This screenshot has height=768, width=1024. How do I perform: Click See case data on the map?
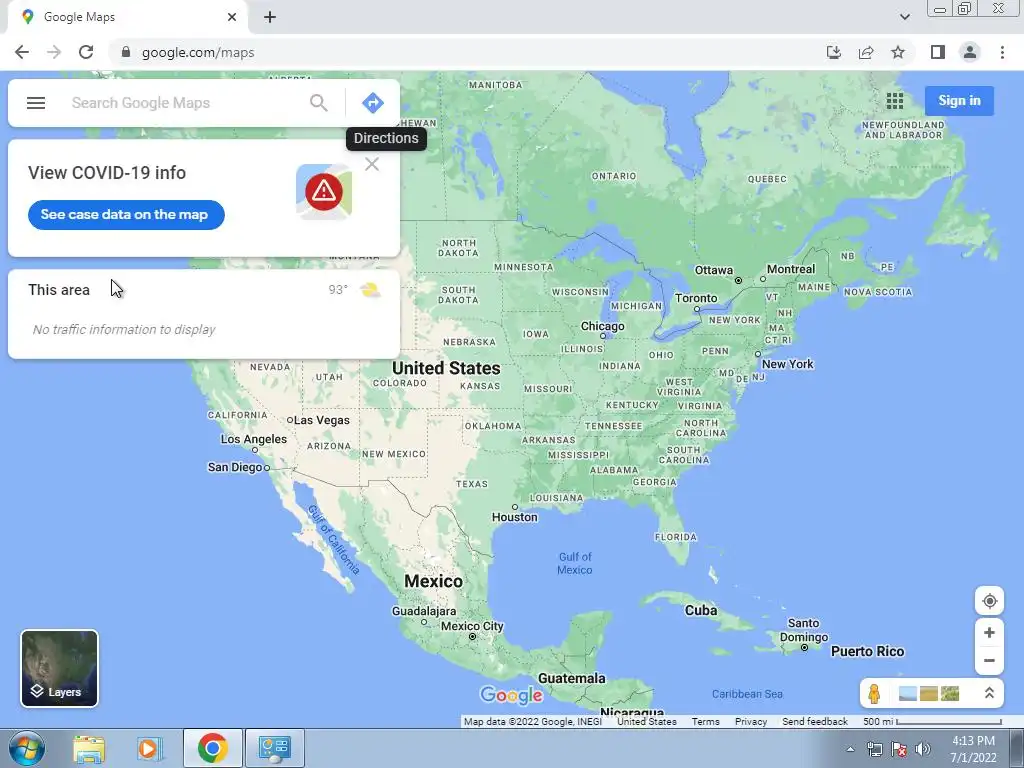click(126, 215)
